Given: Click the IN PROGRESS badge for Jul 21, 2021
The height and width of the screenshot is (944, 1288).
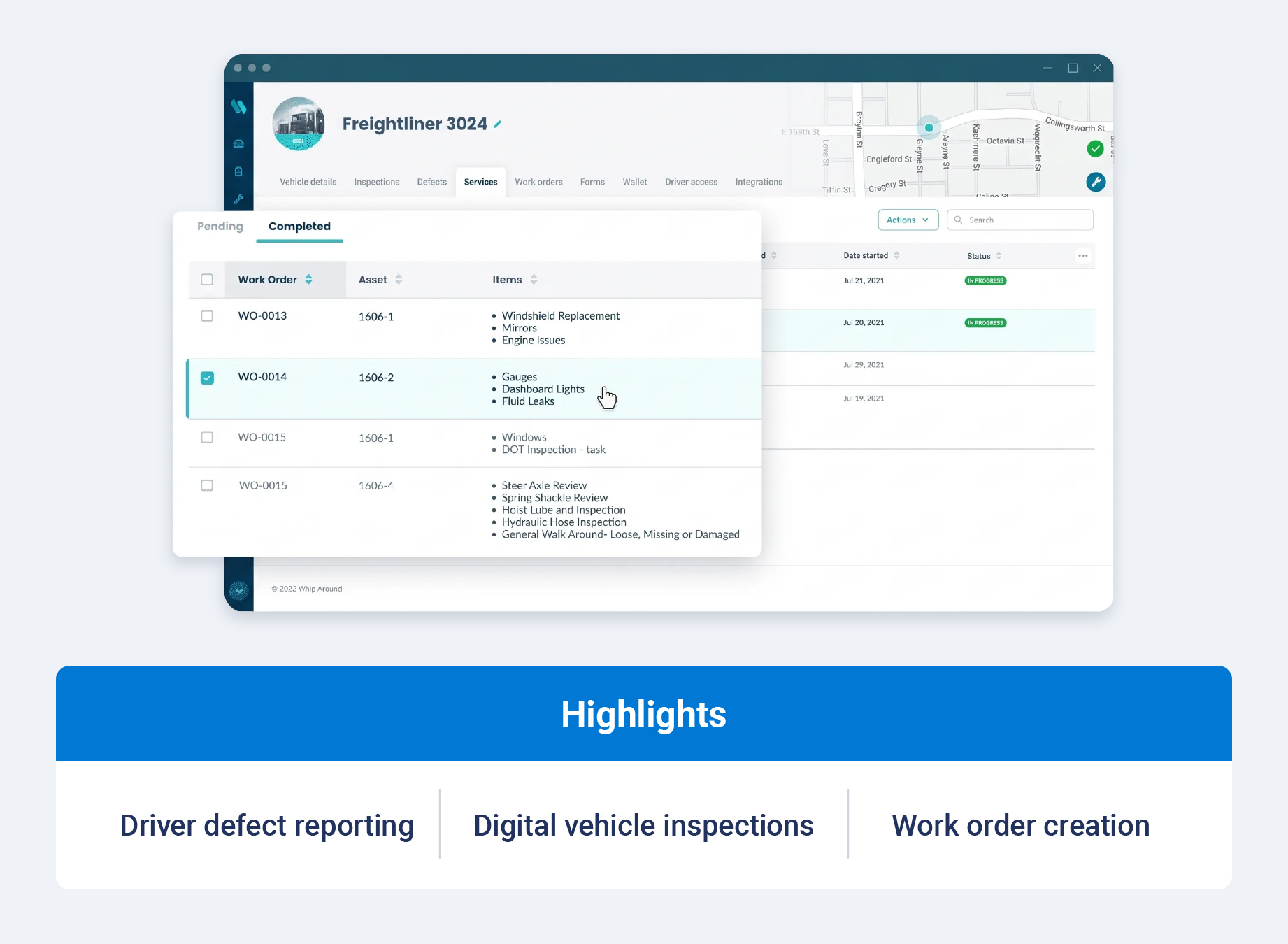Looking at the screenshot, I should point(985,280).
